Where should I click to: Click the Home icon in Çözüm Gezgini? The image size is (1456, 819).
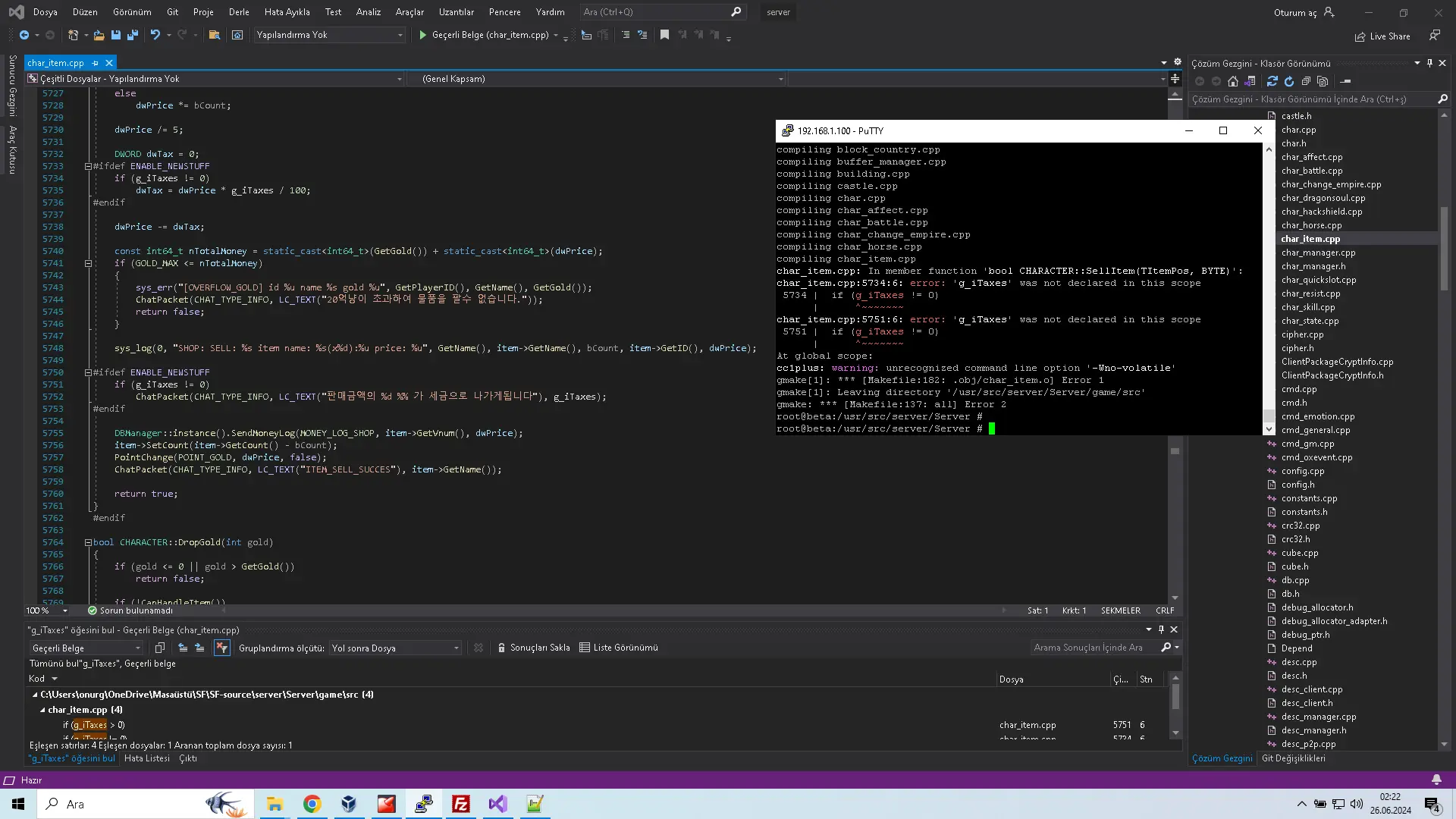(x=1233, y=81)
